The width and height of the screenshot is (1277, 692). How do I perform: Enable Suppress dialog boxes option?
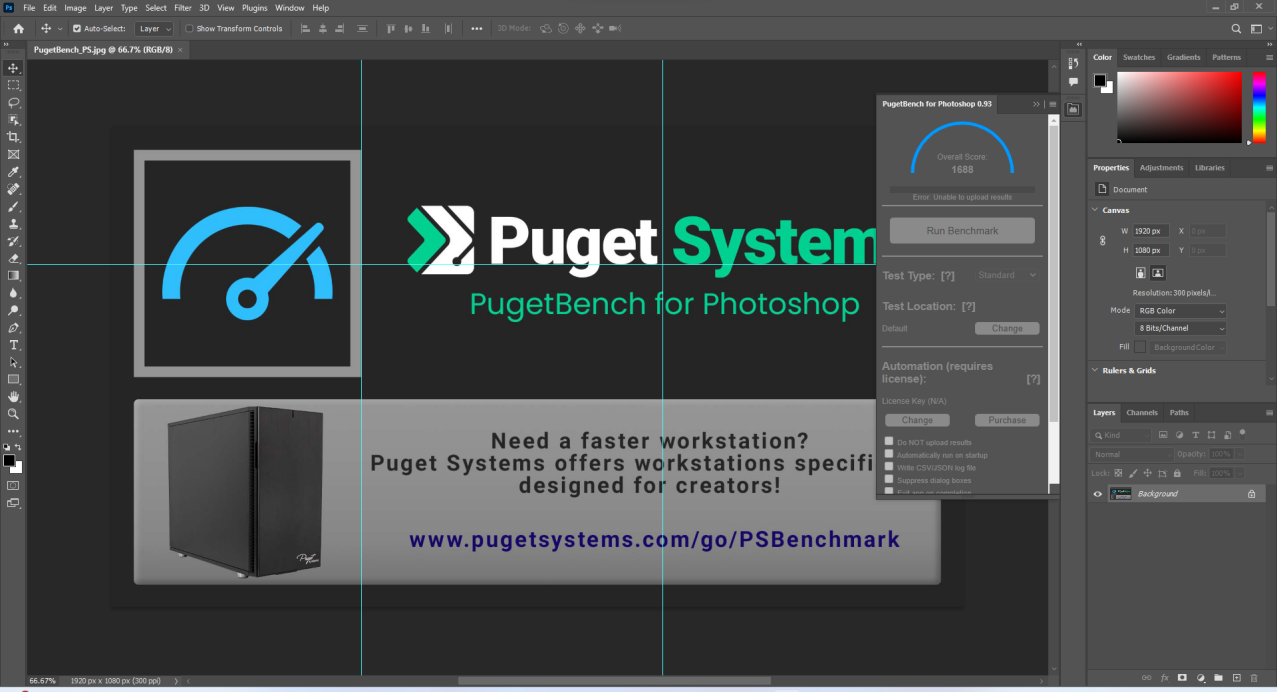coord(889,480)
